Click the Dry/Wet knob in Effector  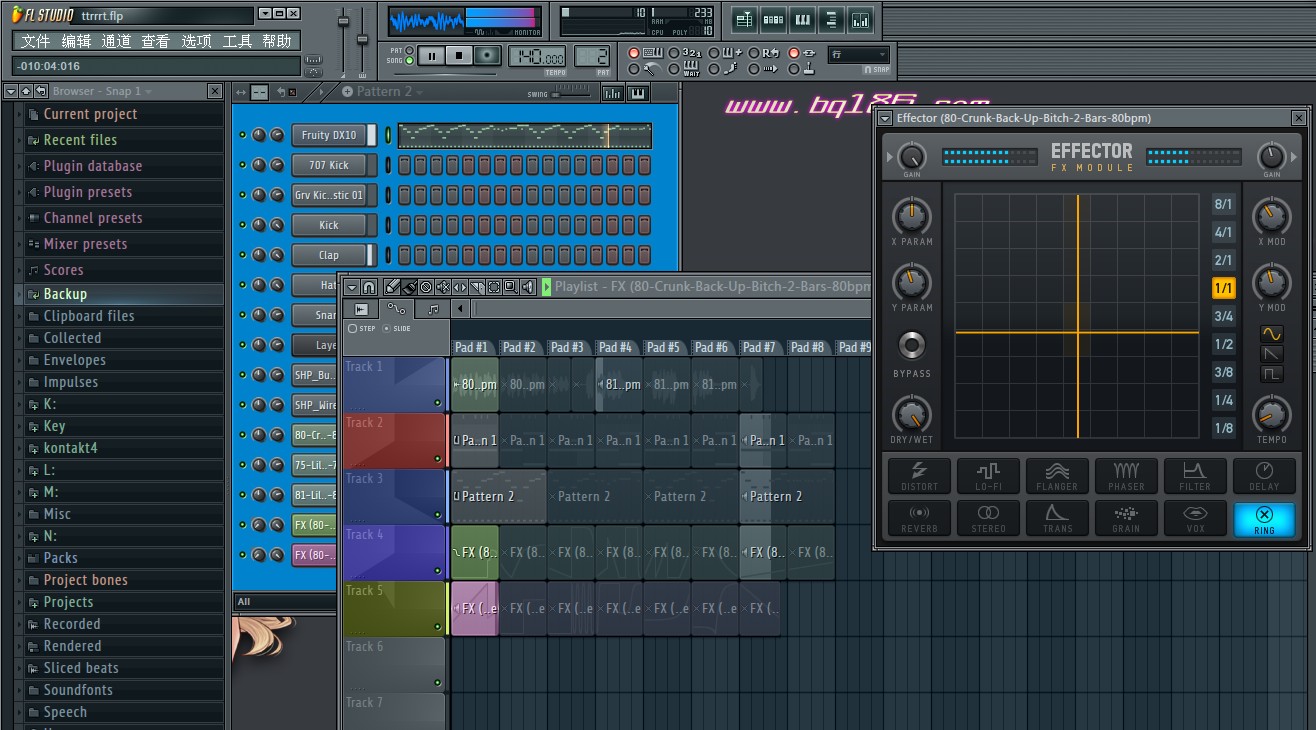point(911,413)
